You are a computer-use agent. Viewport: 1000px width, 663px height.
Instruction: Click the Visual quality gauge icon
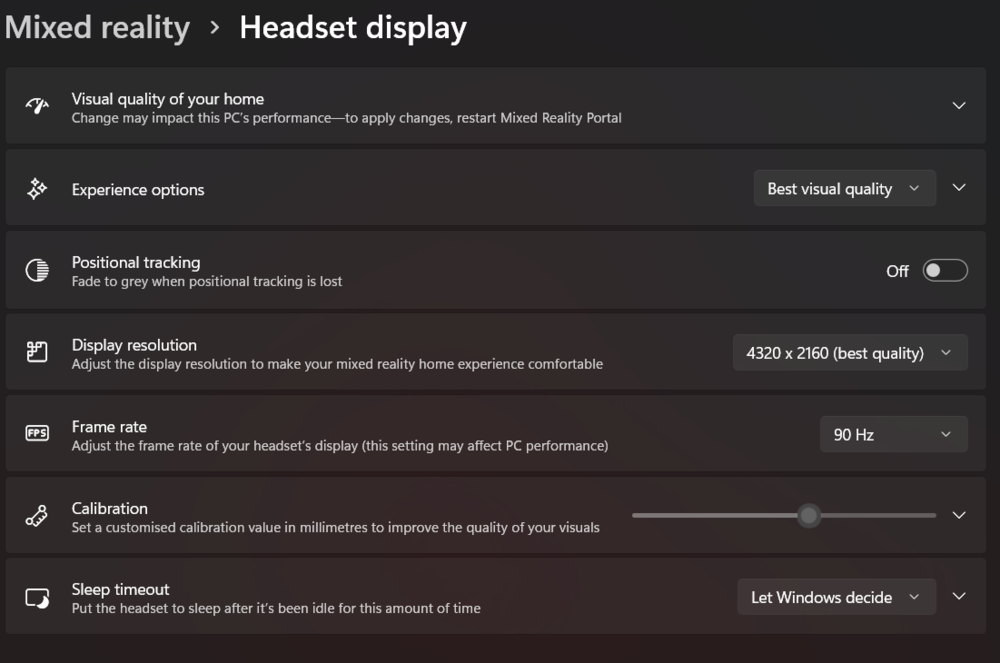pos(37,106)
